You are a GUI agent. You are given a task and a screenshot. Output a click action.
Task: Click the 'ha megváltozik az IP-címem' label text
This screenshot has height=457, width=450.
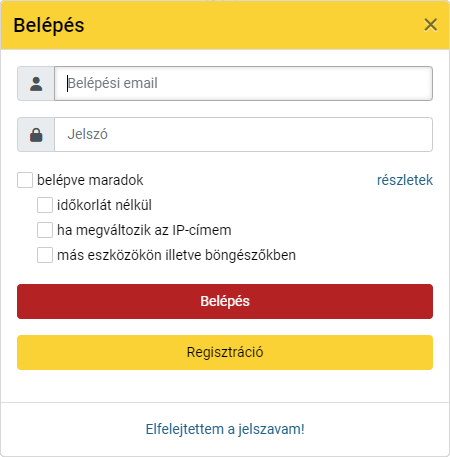(x=144, y=230)
